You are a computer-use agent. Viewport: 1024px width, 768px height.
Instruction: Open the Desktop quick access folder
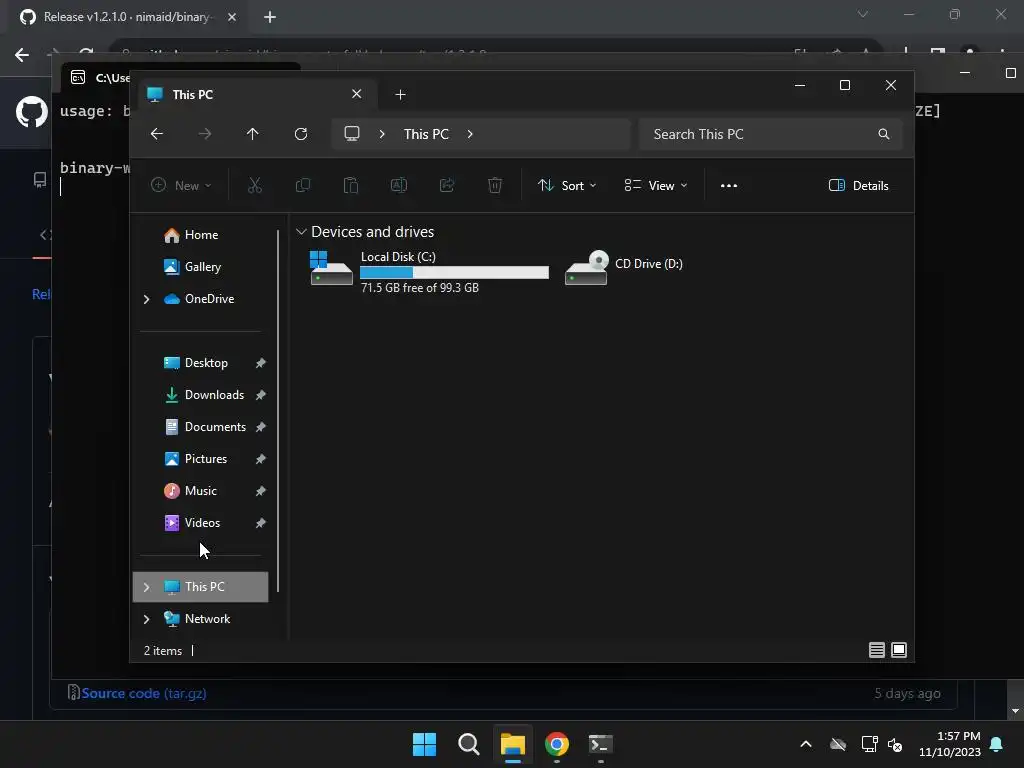point(206,363)
